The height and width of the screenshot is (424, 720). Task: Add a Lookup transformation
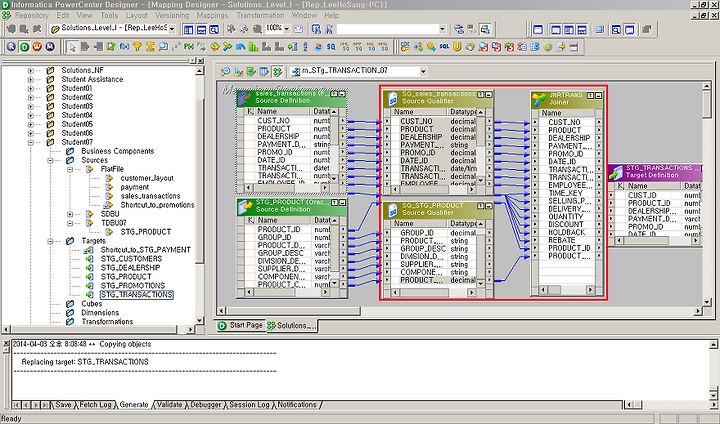pyautogui.click(x=163, y=47)
